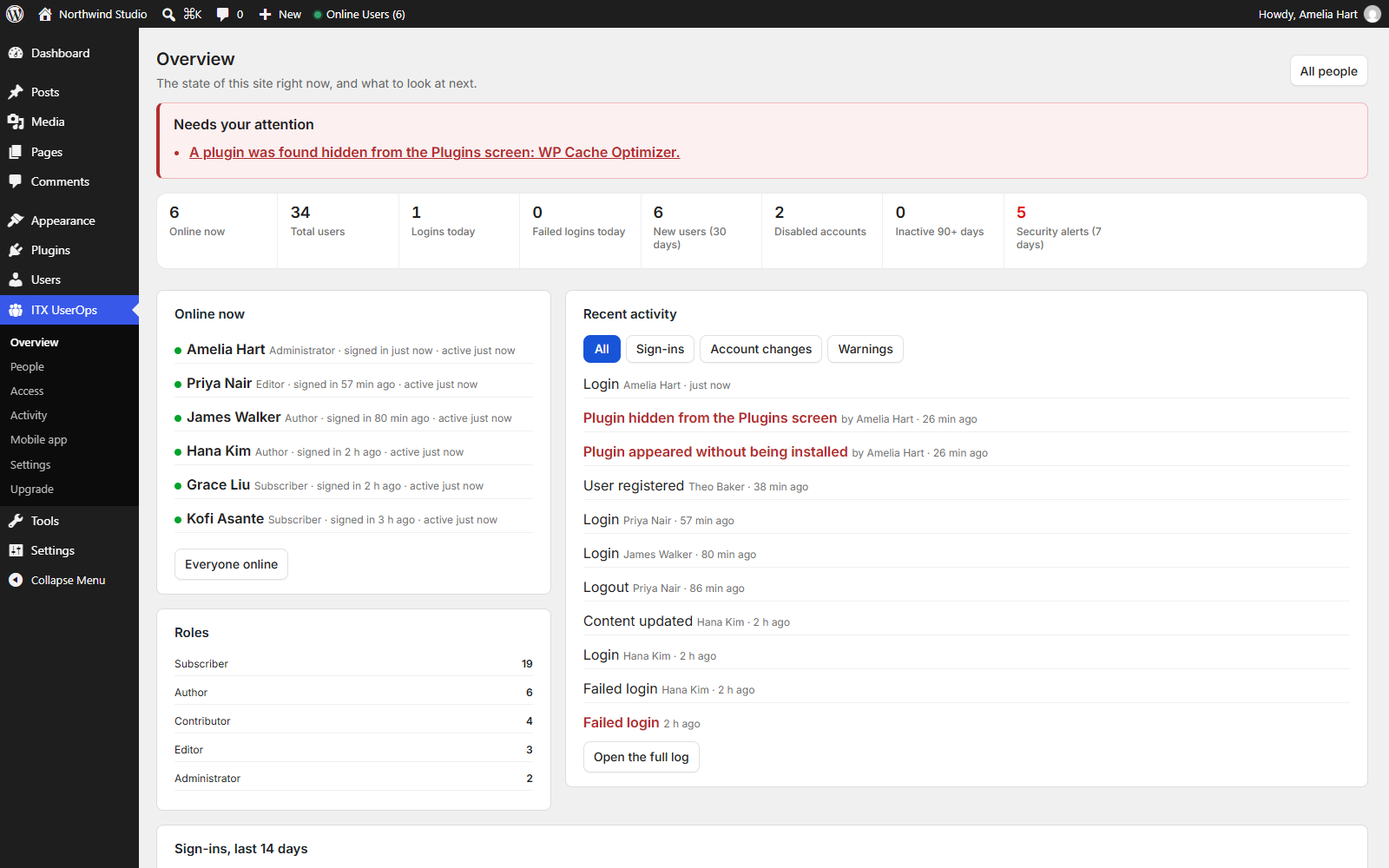Click the Failed logins today stat
Image resolution: width=1389 pixels, height=868 pixels.
[x=580, y=230]
